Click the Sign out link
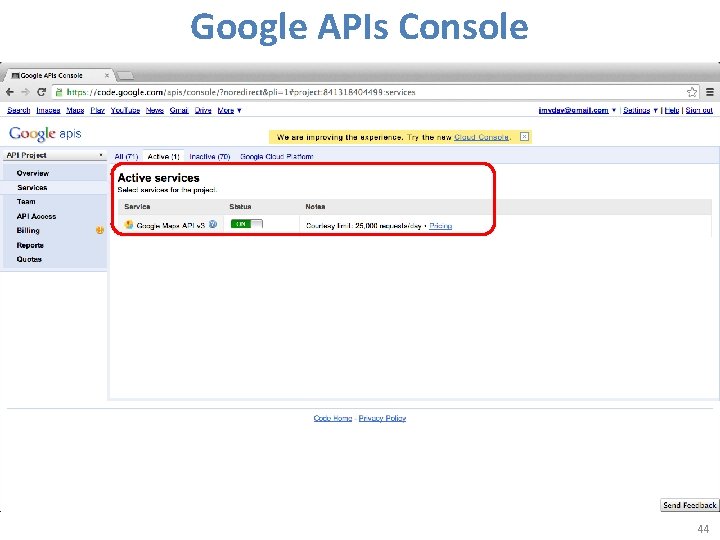 pyautogui.click(x=699, y=110)
